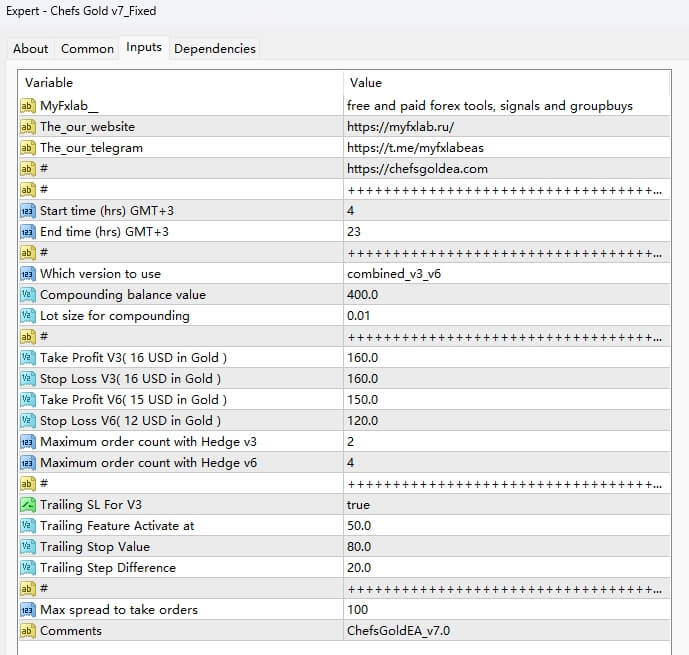Select the Lot size for compounding 0.01 value

coord(360,316)
